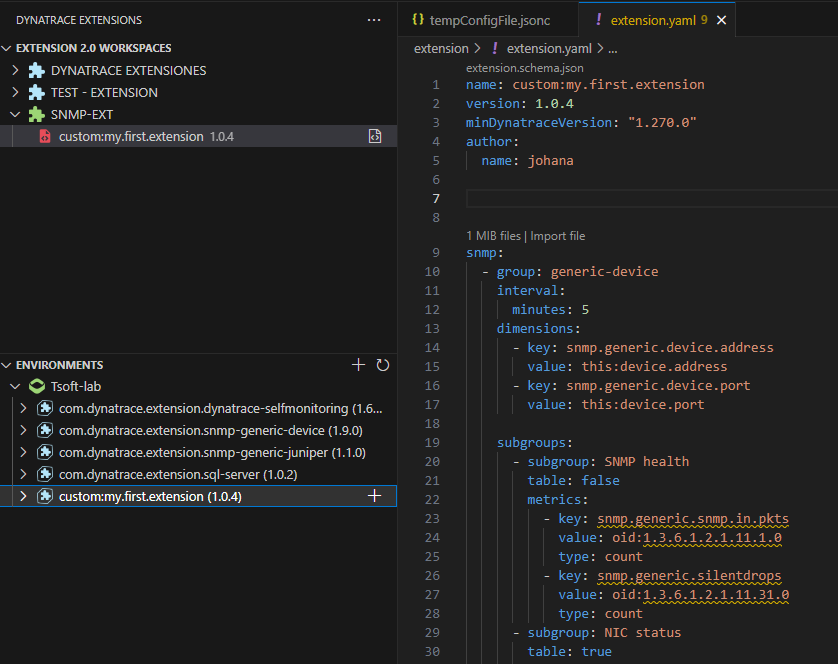Click the refresh environments icon

382,366
